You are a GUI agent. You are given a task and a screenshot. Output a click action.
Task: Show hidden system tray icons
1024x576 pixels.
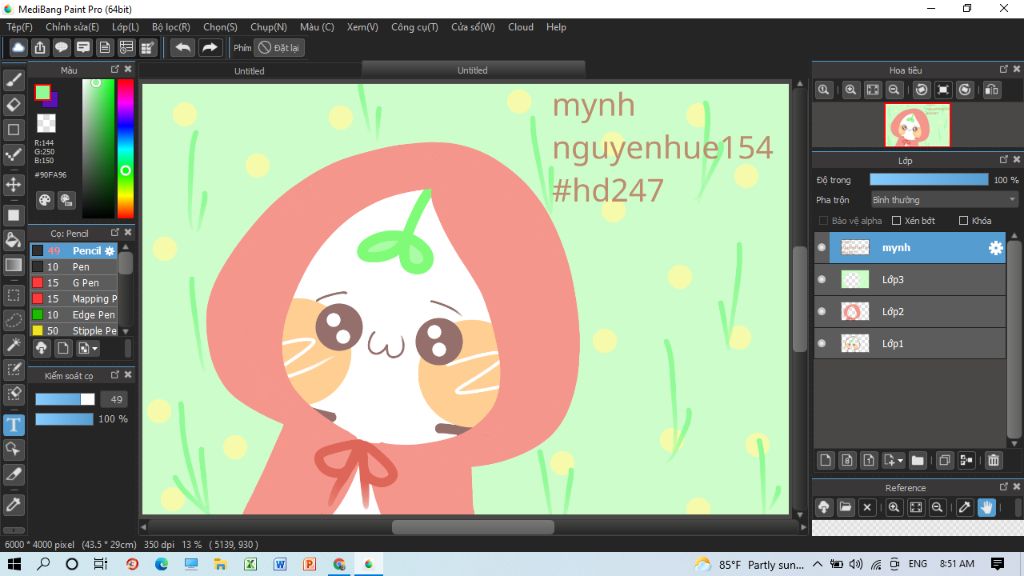coord(817,564)
